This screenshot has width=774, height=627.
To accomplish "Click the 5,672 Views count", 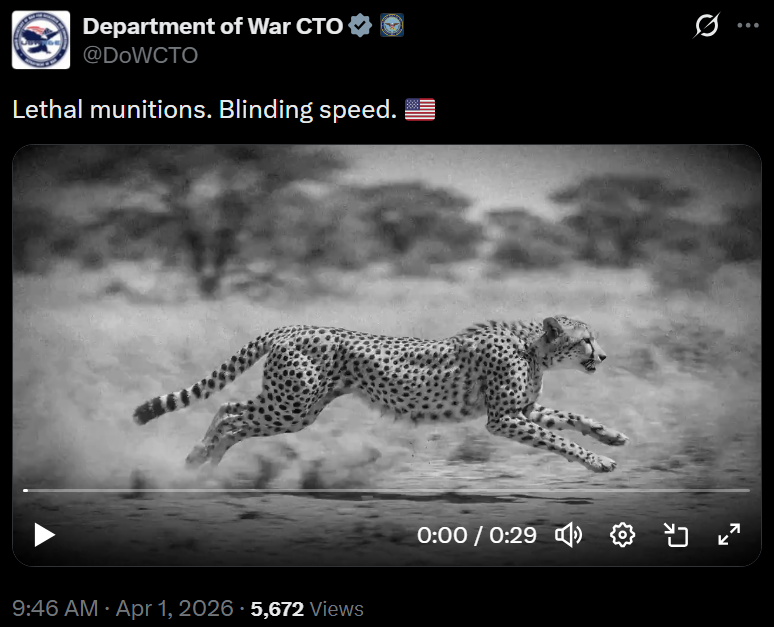I will (x=307, y=608).
